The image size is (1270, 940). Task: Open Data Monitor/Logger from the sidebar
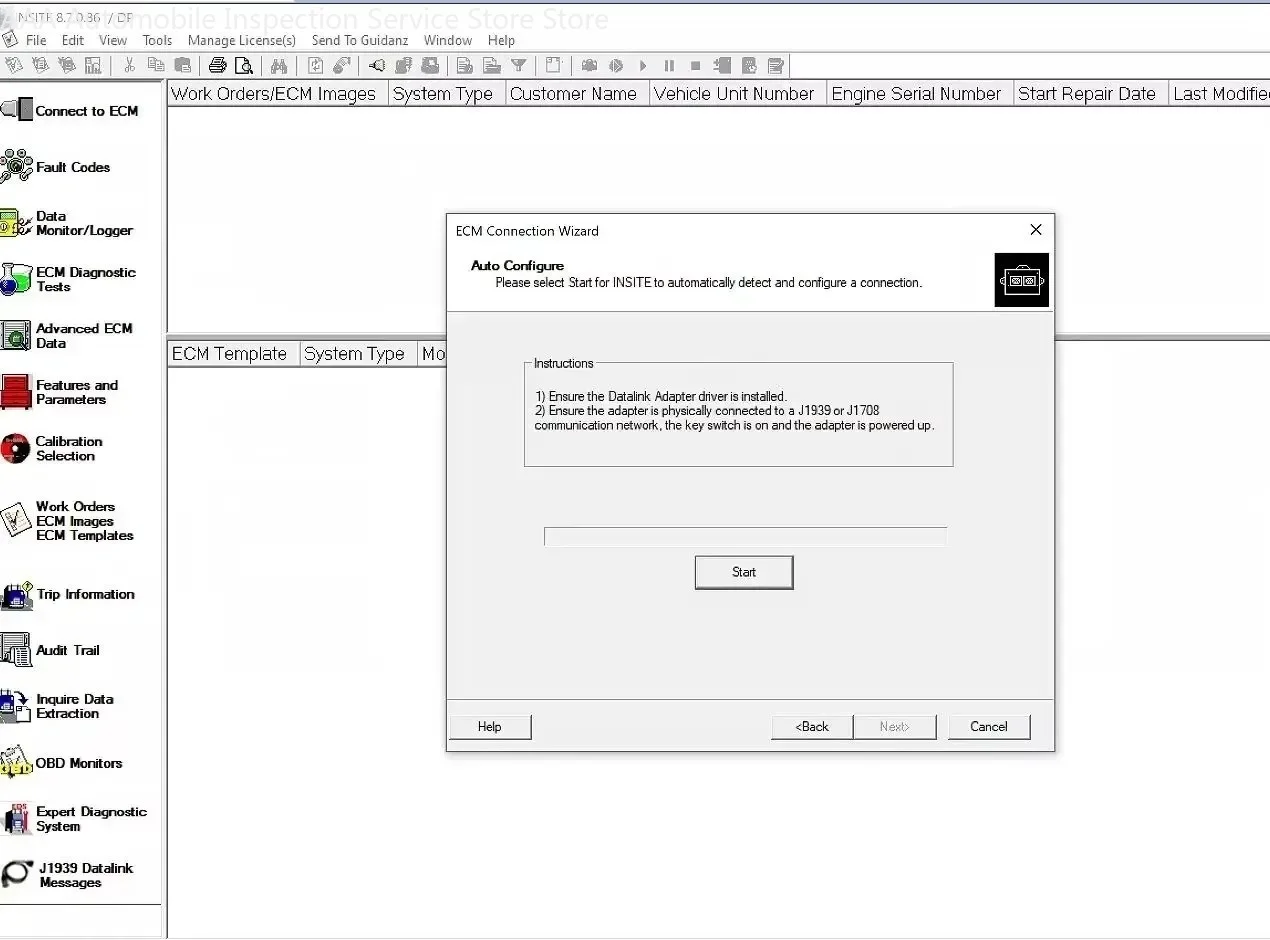click(x=68, y=223)
